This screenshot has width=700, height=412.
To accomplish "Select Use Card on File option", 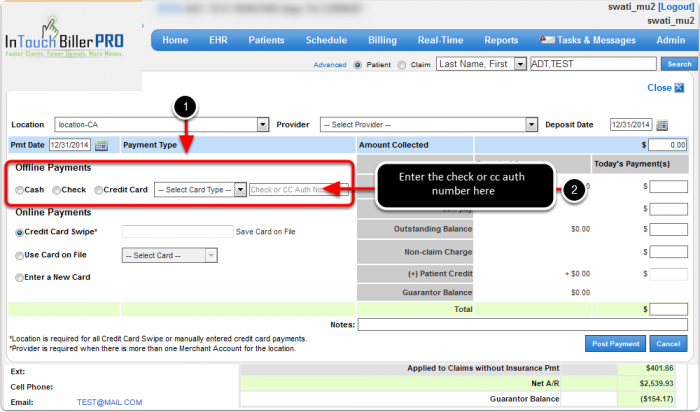I will pyautogui.click(x=21, y=255).
